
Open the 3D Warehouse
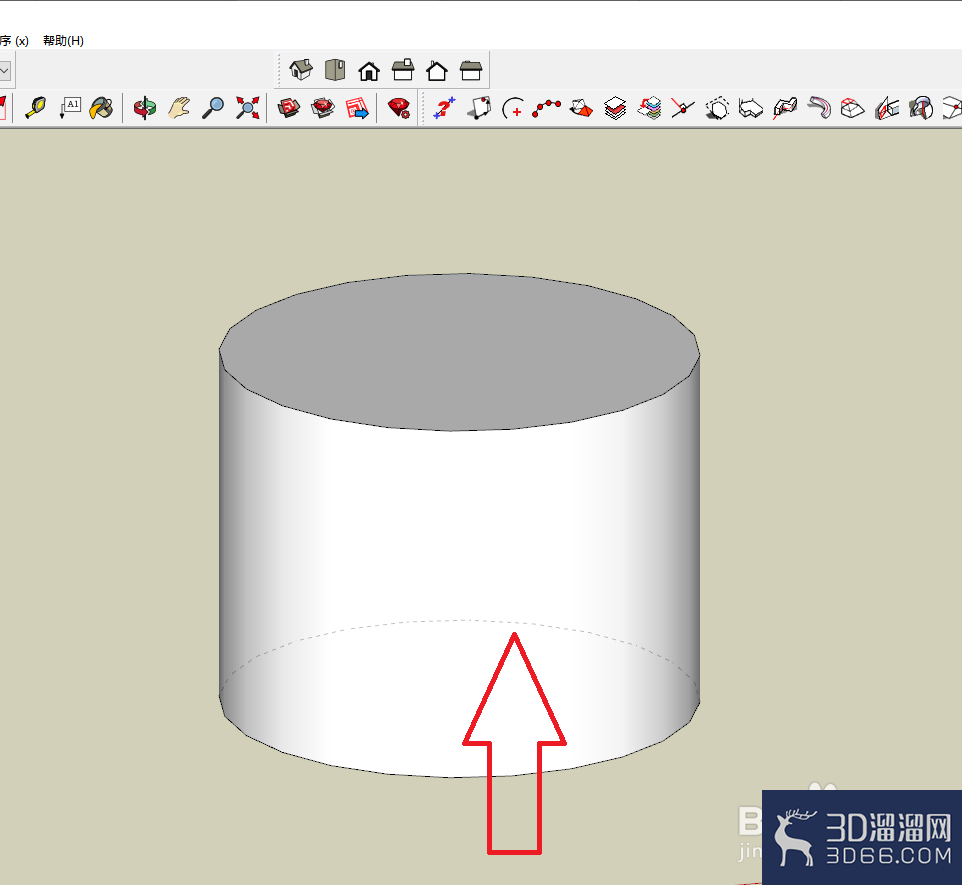(x=288, y=108)
